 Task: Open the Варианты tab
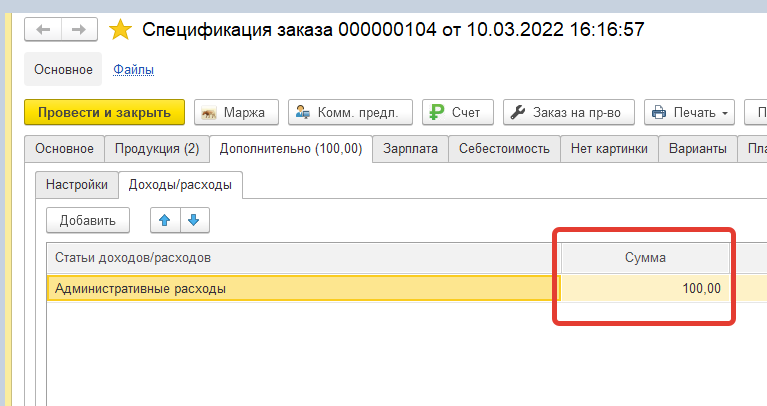pyautogui.click(x=698, y=149)
